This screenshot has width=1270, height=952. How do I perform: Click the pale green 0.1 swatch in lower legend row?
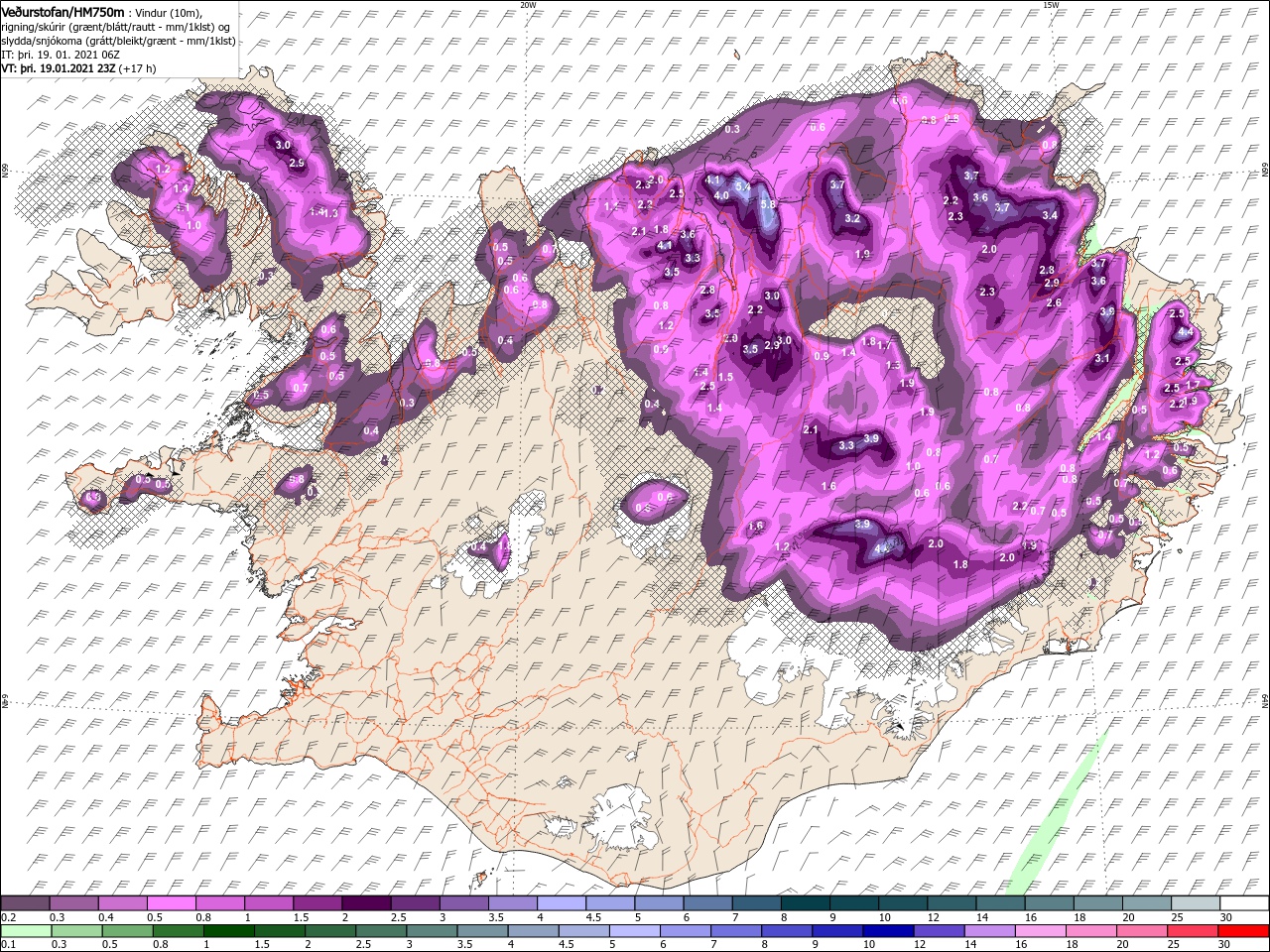click(x=25, y=931)
